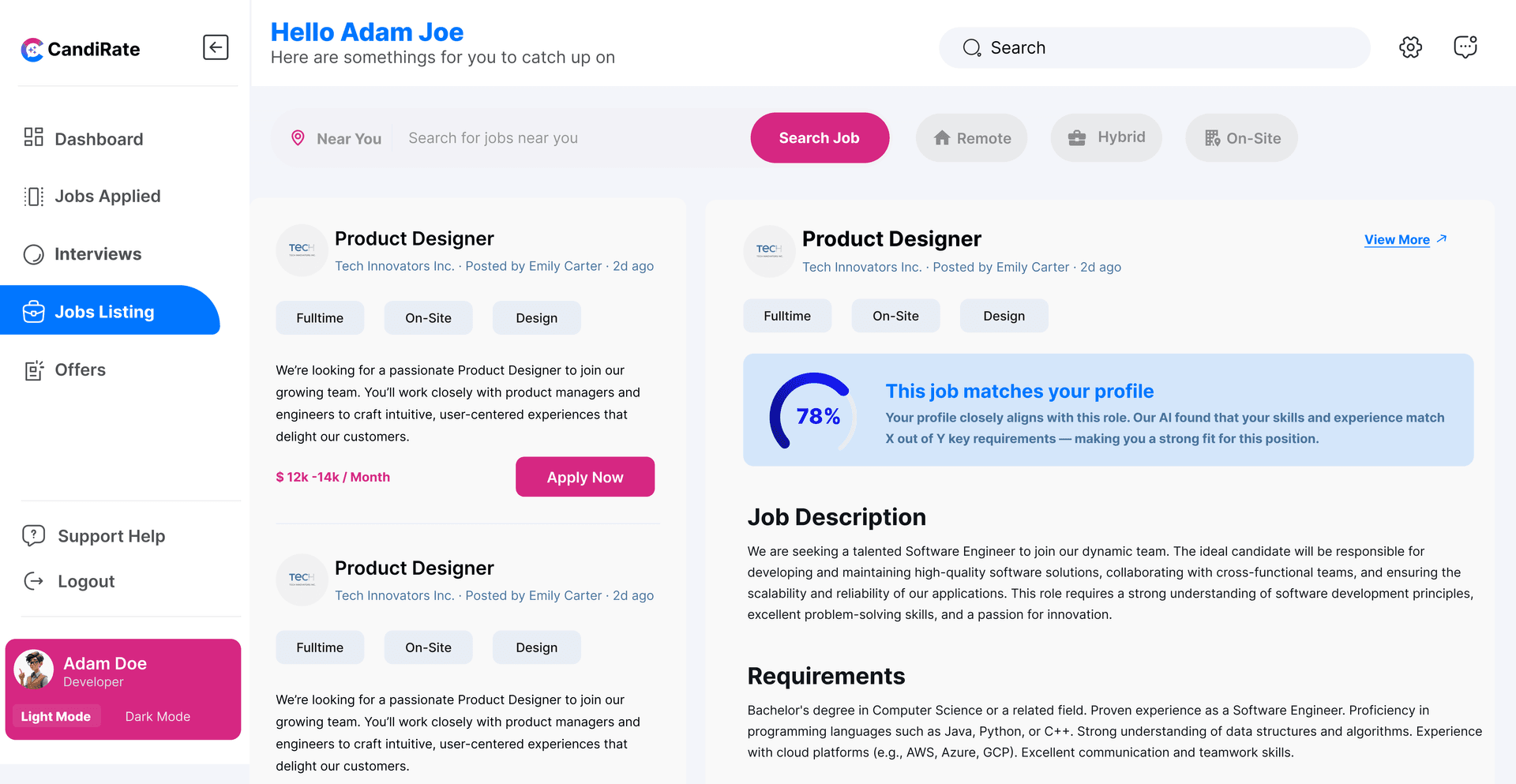Enable Dark Mode
1516x784 pixels.
[157, 716]
